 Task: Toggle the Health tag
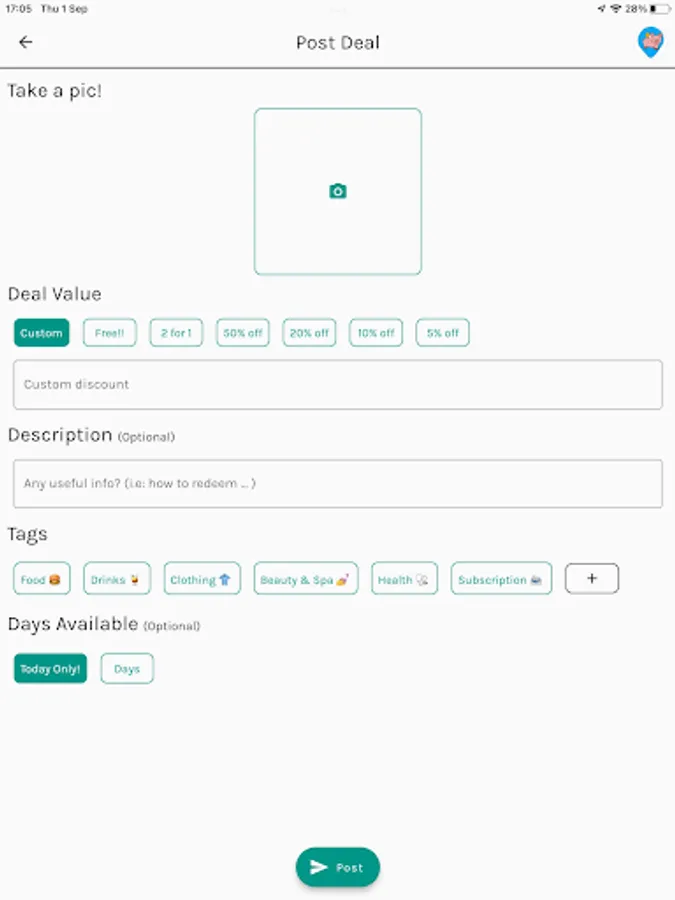click(x=404, y=579)
